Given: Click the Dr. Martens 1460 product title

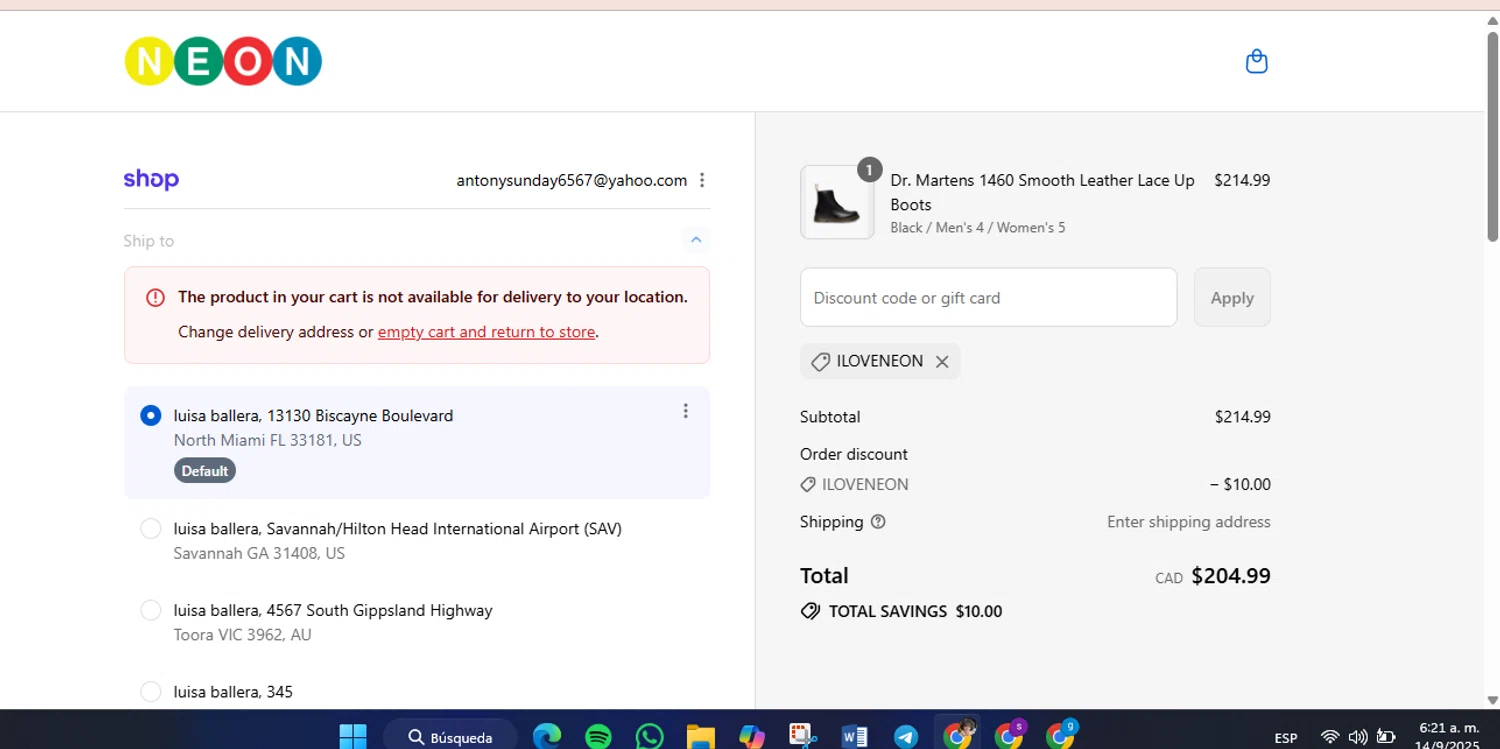Looking at the screenshot, I should pyautogui.click(x=1042, y=192).
